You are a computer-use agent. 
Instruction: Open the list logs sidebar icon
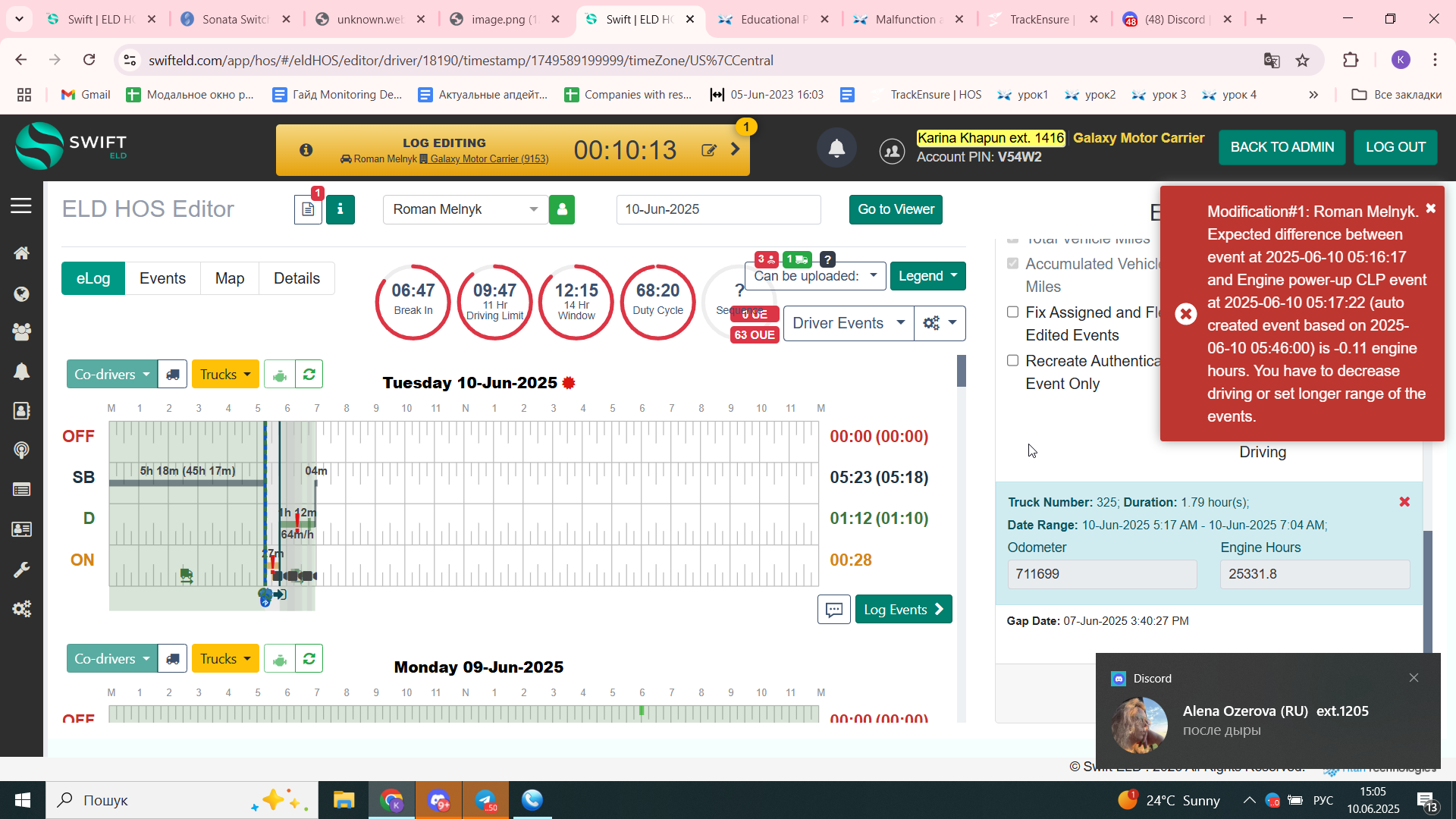point(21,490)
